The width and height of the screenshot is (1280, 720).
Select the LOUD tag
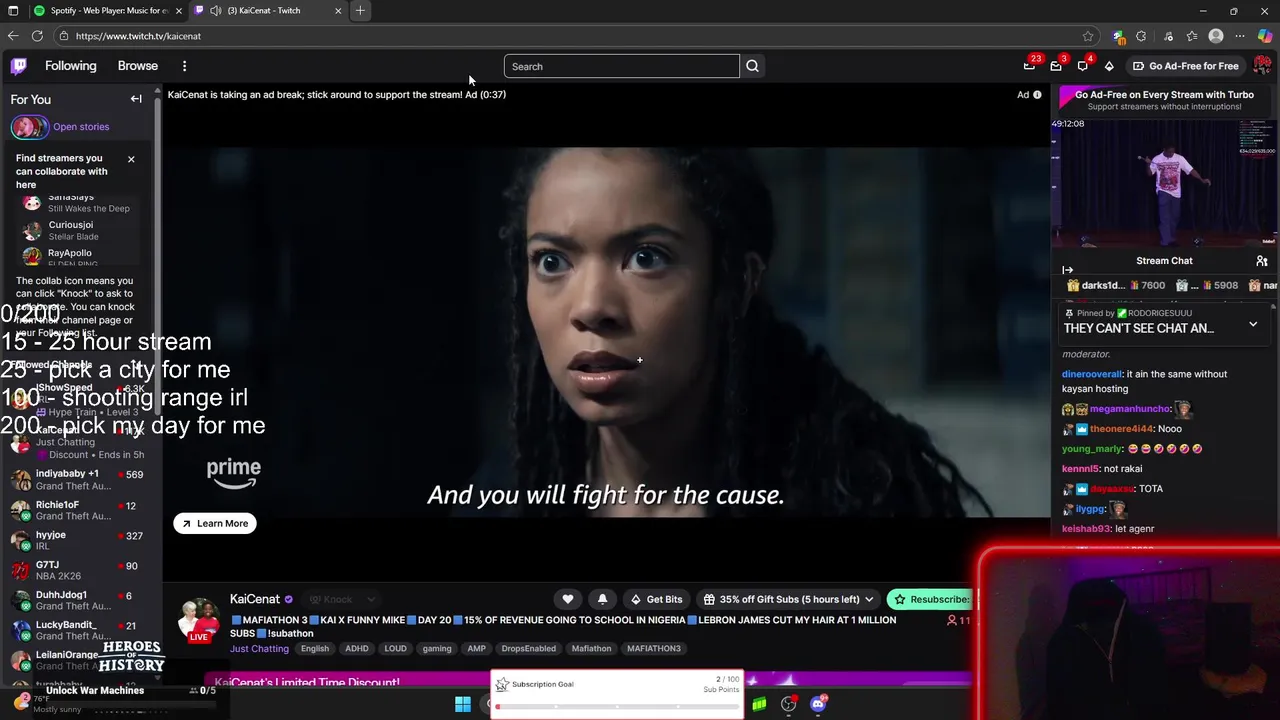click(396, 649)
